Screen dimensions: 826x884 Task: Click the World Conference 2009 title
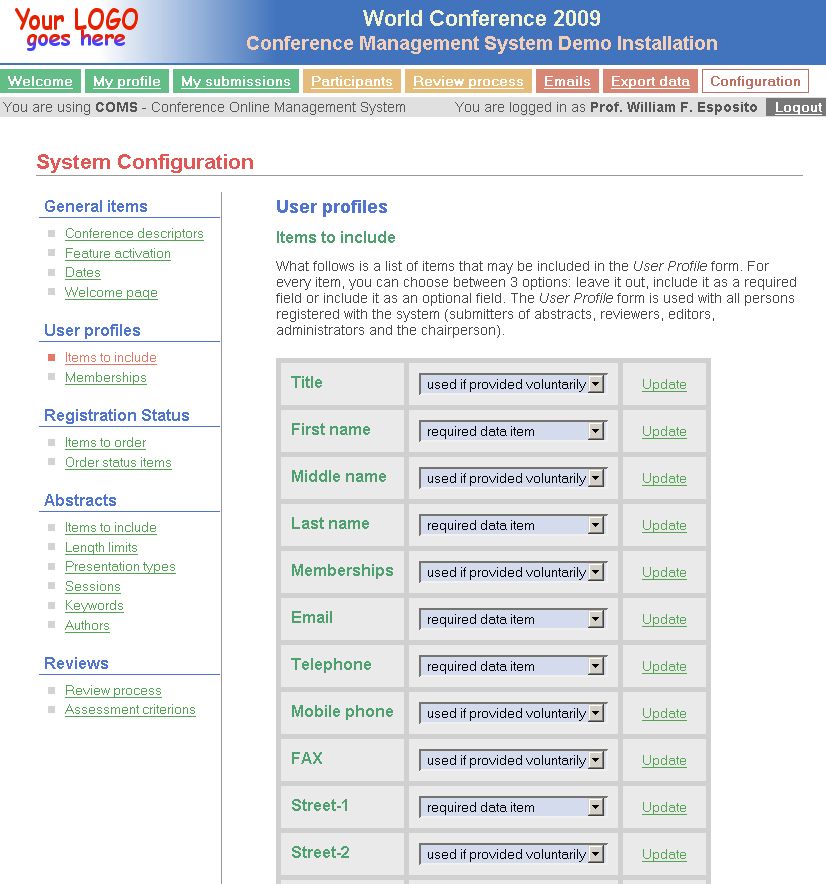coord(482,19)
